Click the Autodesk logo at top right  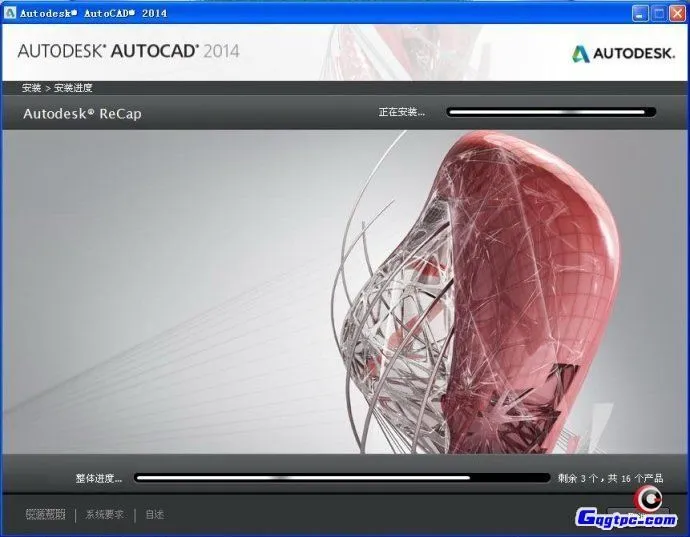click(622, 54)
